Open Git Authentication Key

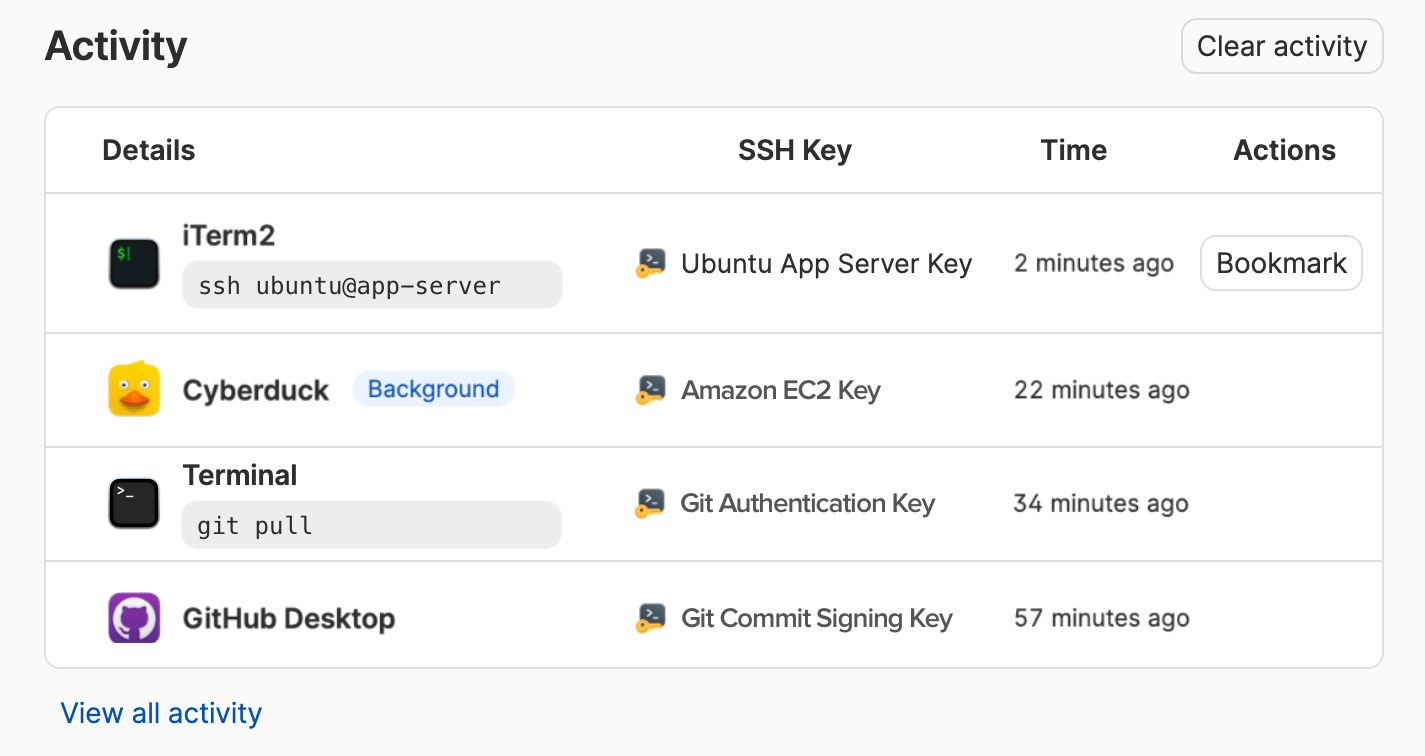tap(808, 504)
